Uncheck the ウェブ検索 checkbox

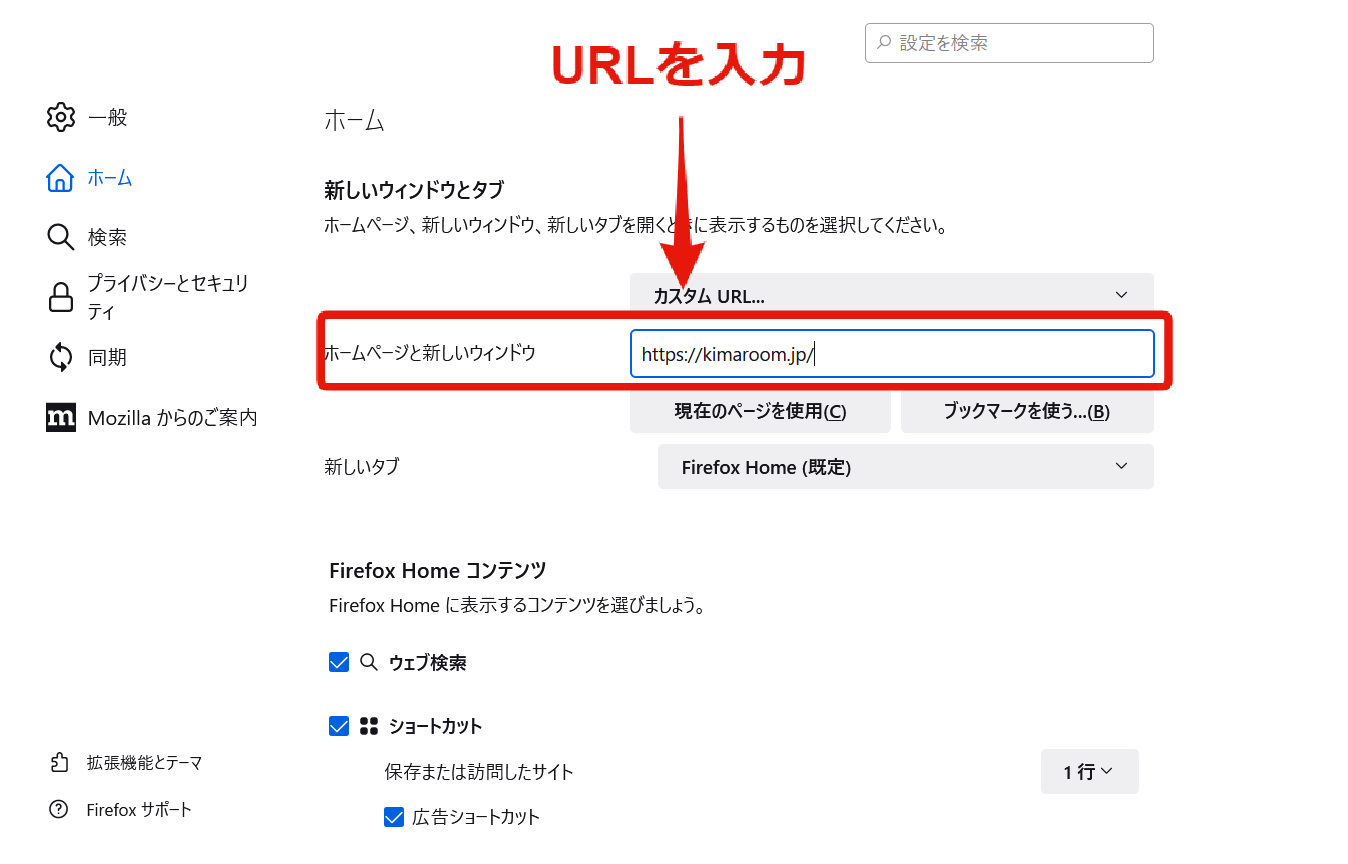[339, 662]
